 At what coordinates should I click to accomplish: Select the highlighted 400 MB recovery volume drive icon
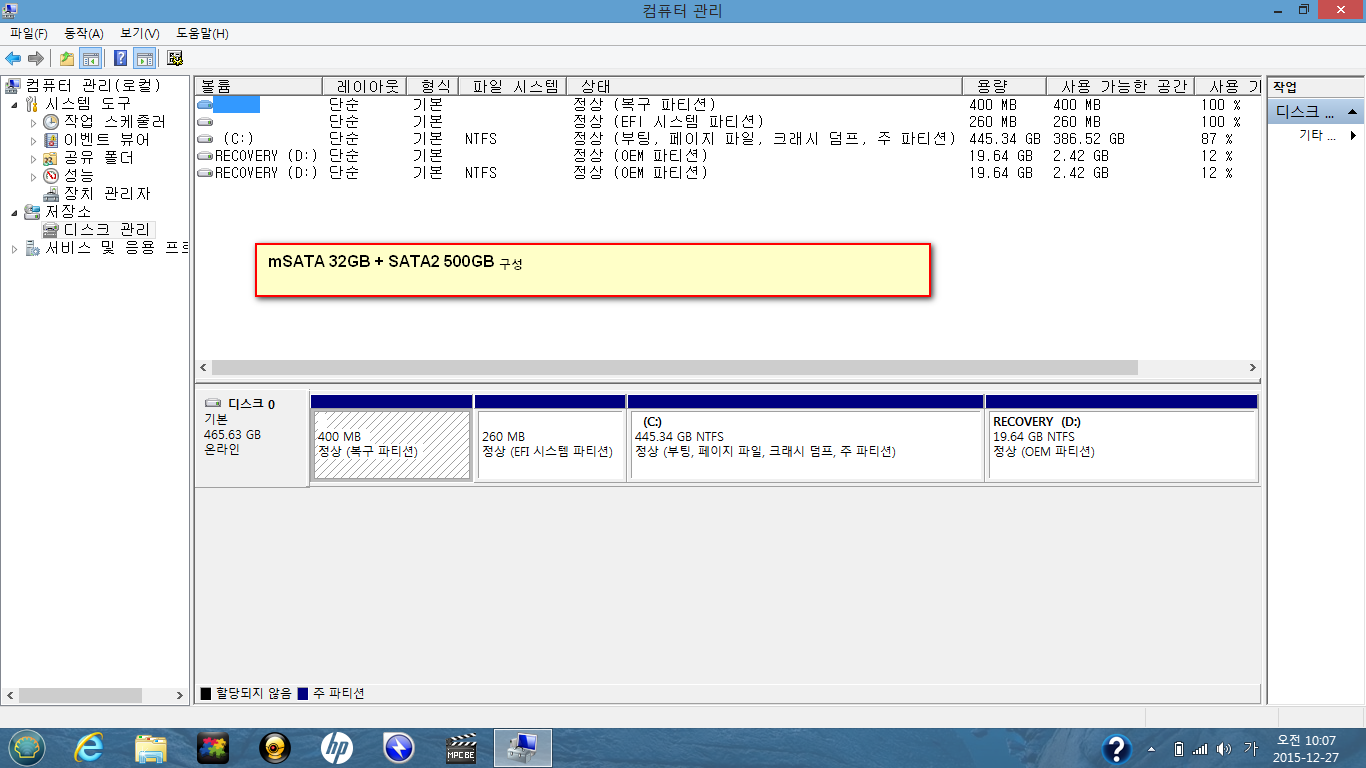pos(205,104)
